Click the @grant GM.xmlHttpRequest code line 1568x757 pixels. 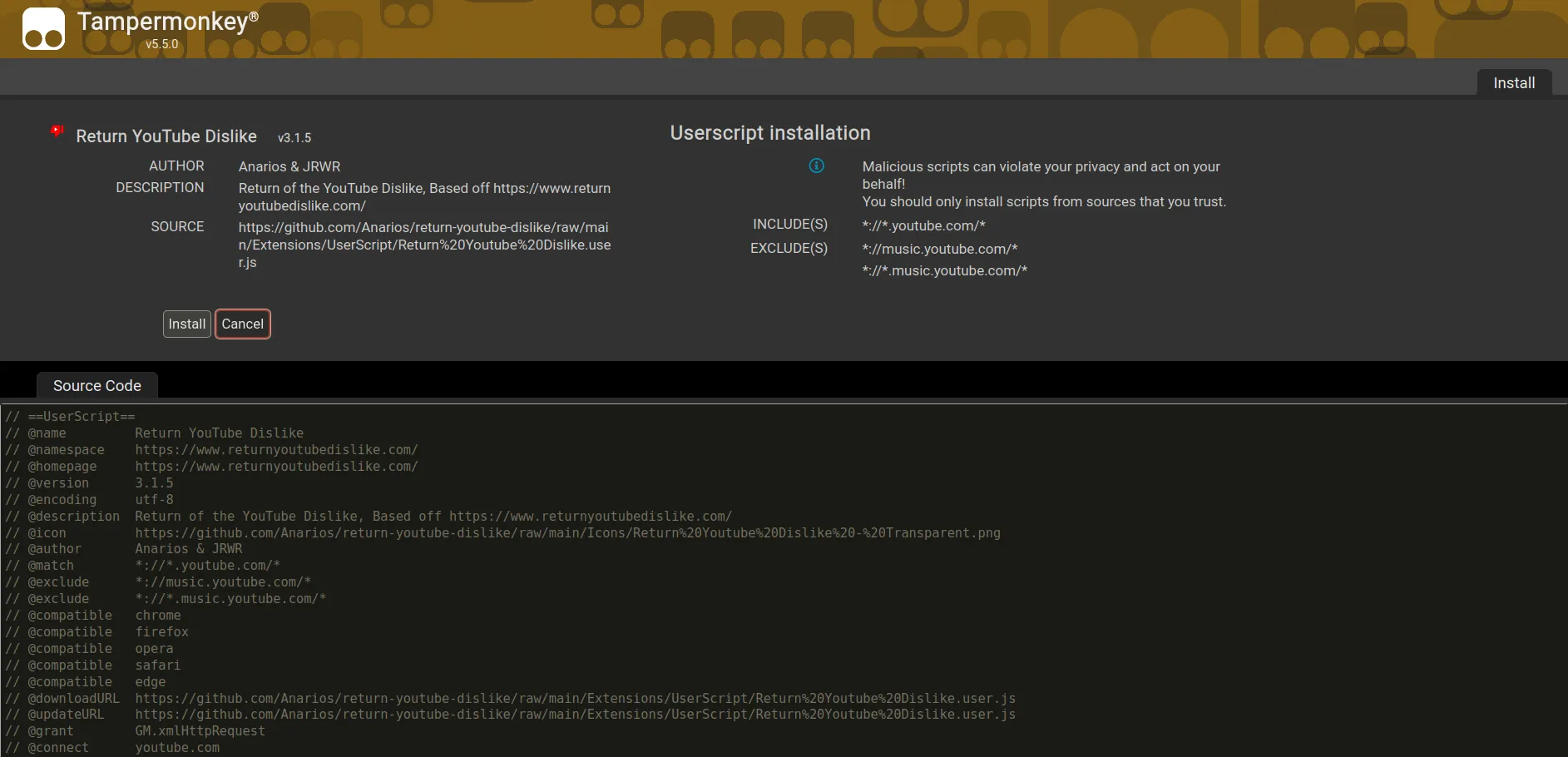(135, 731)
